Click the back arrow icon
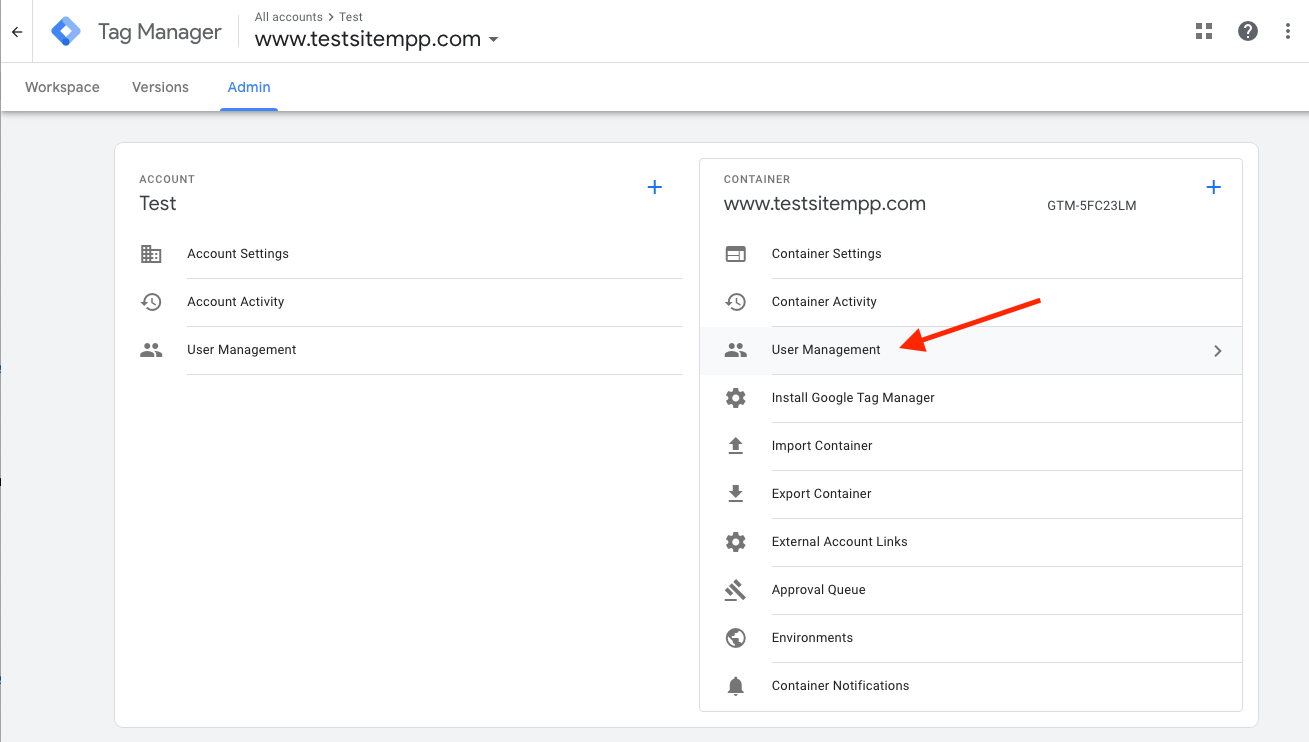The width and height of the screenshot is (1309, 742). (x=17, y=32)
